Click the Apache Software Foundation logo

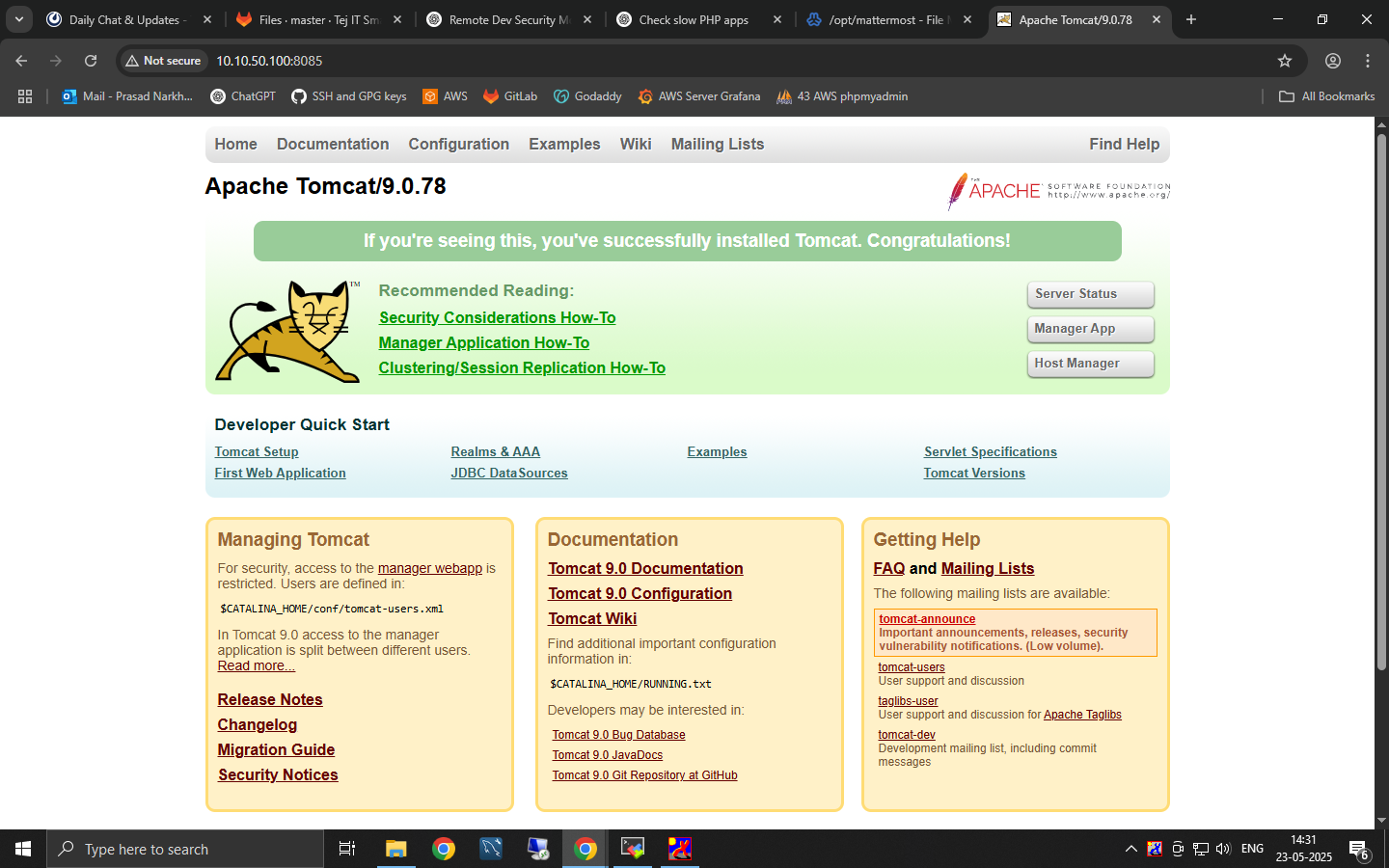coord(1058,191)
